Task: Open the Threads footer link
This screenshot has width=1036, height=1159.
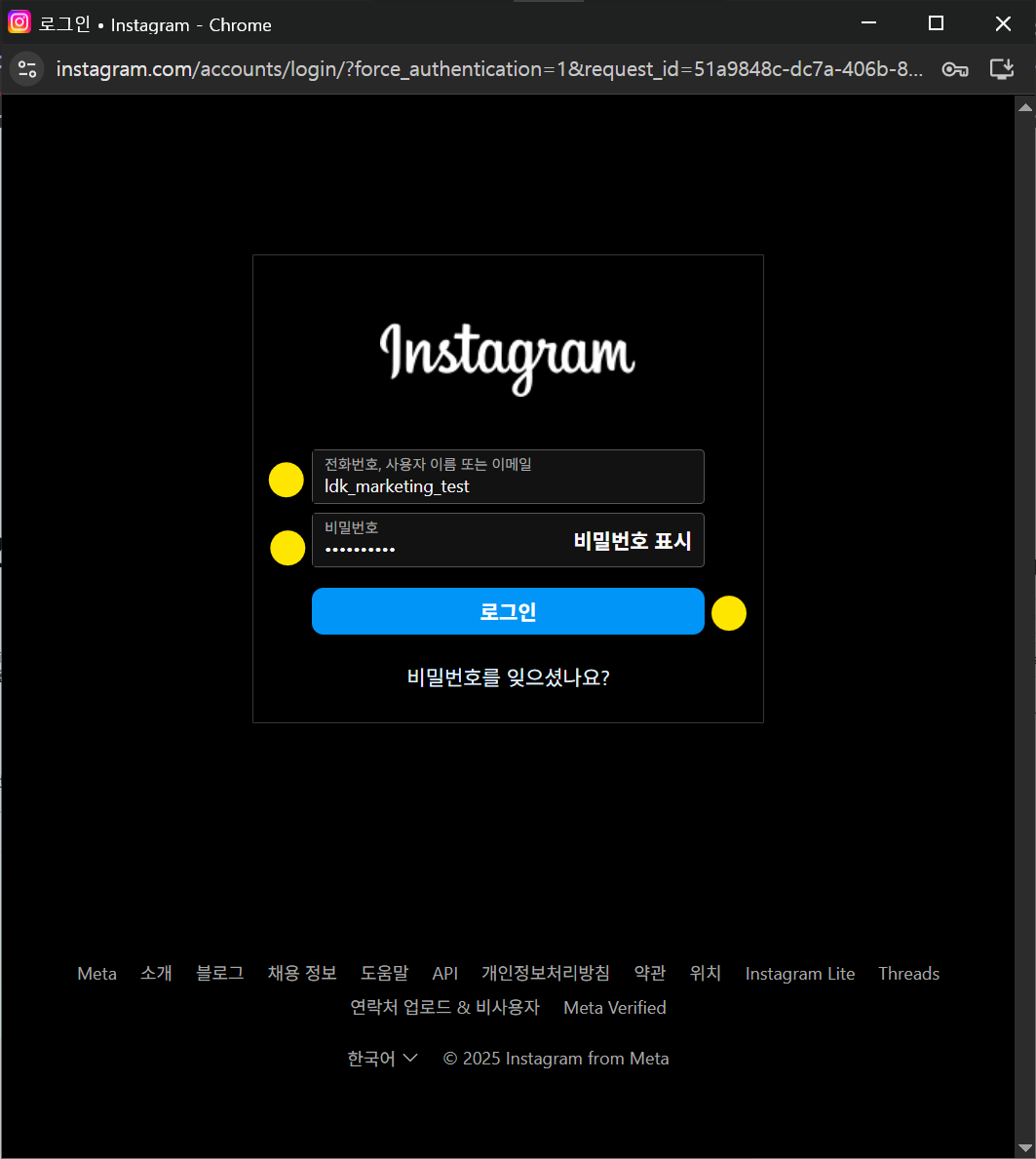Action: [x=909, y=974]
